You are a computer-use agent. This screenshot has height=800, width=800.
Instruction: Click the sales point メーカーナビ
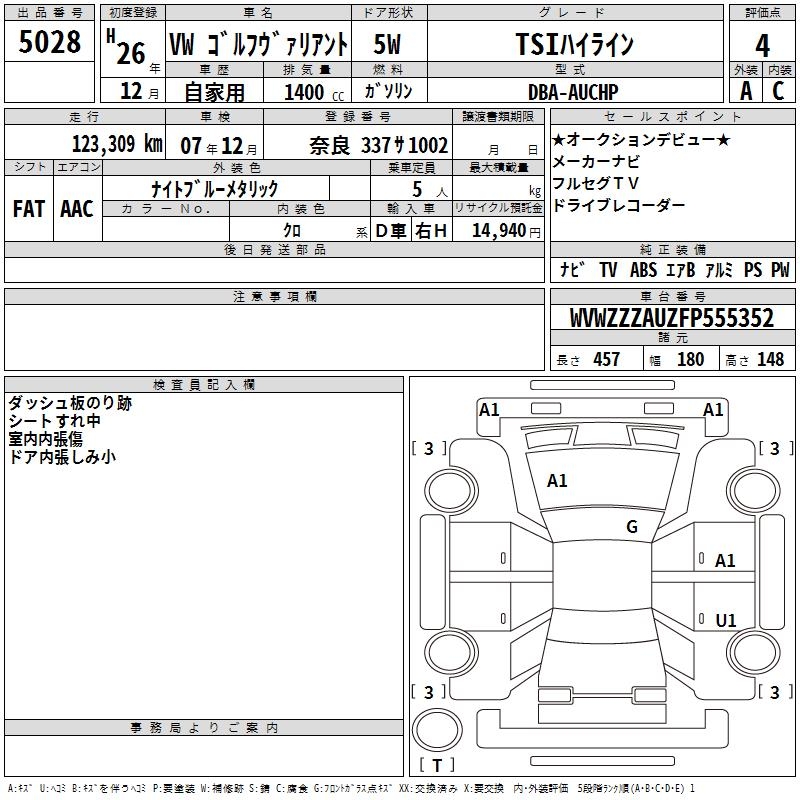tap(596, 162)
